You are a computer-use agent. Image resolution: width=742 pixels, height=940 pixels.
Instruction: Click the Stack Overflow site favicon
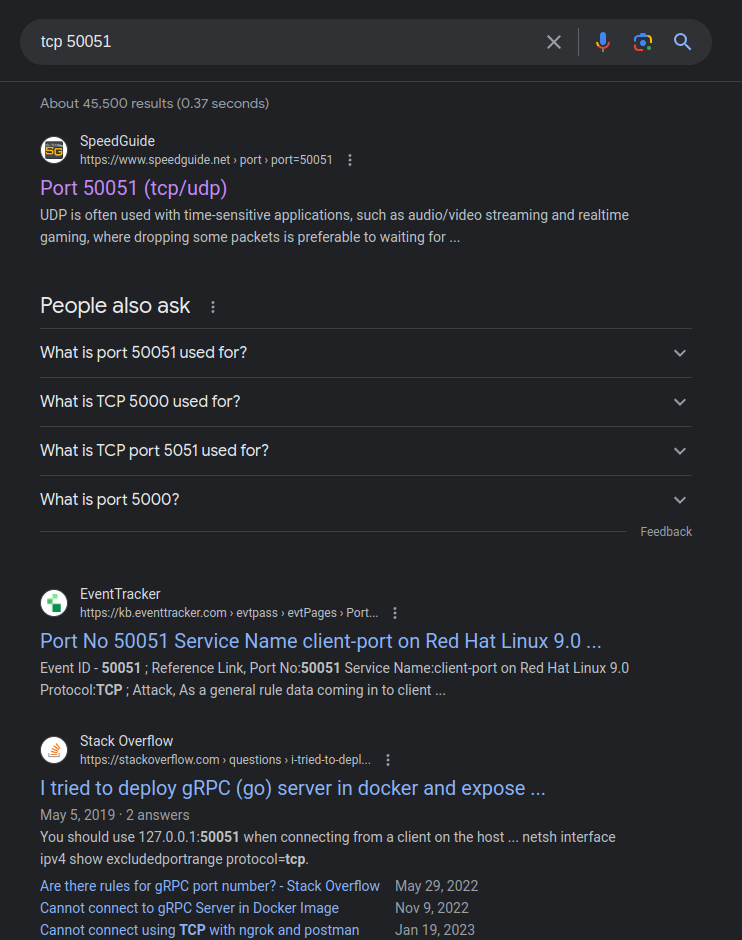[54, 750]
